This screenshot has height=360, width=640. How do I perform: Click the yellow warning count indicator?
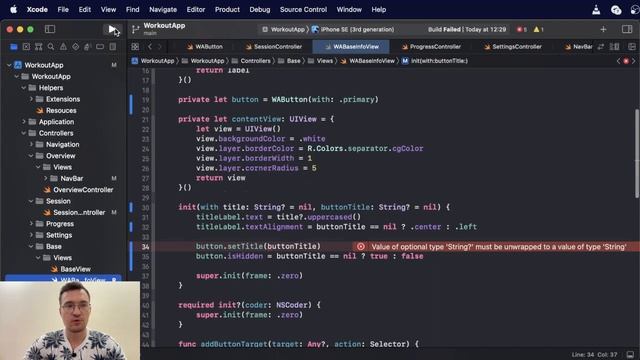pos(538,29)
